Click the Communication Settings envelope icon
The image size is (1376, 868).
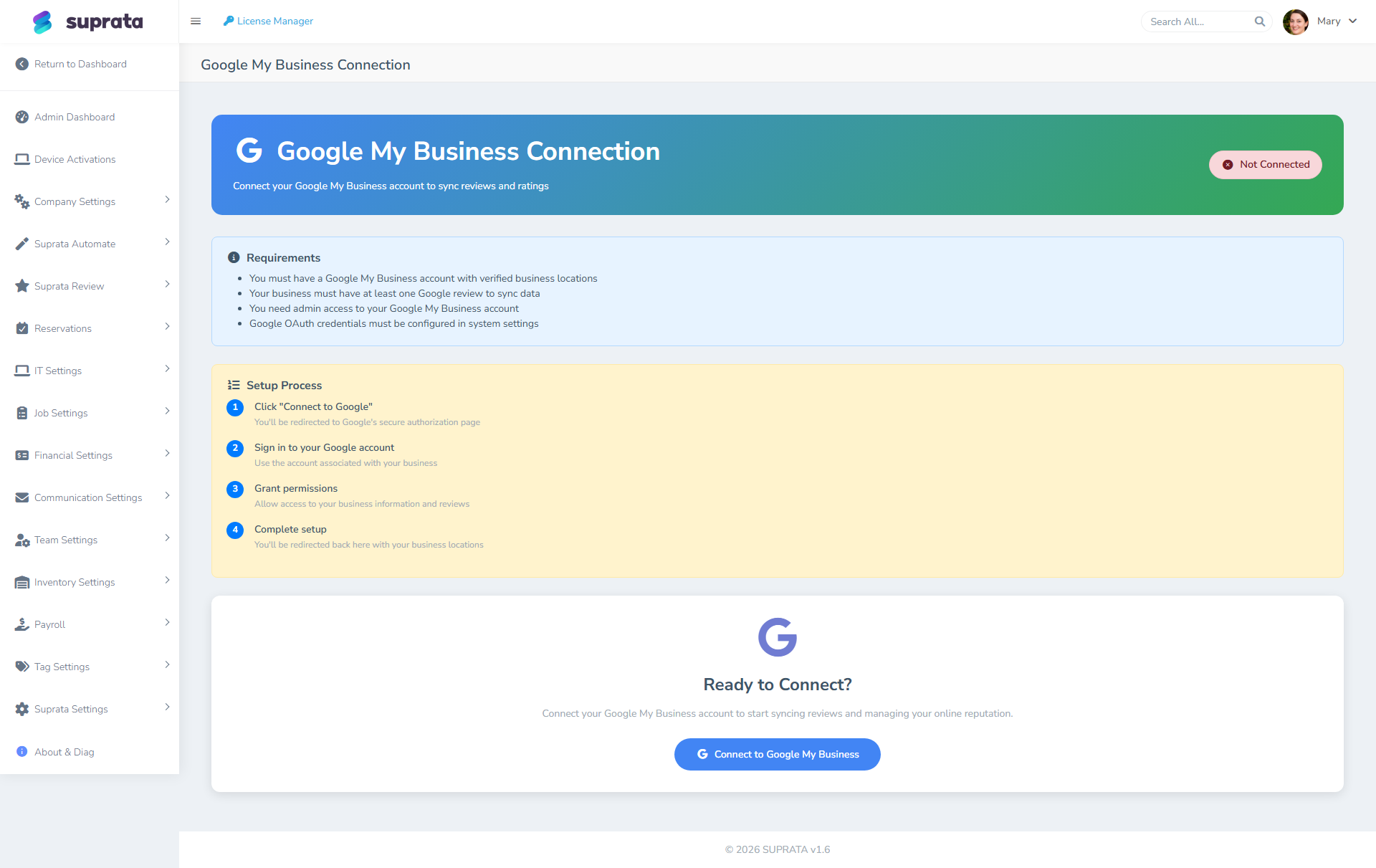coord(22,497)
